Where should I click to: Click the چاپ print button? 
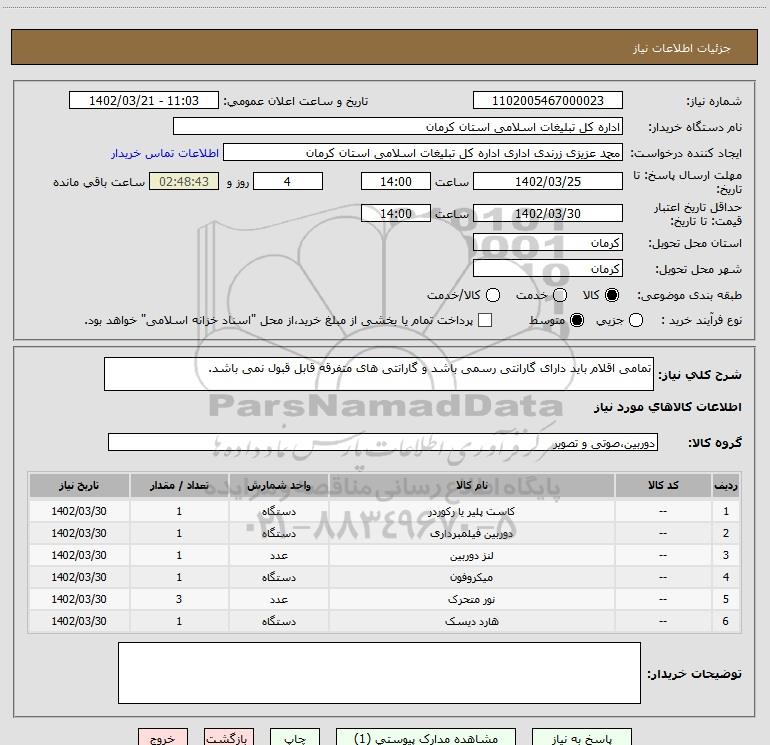[295, 738]
